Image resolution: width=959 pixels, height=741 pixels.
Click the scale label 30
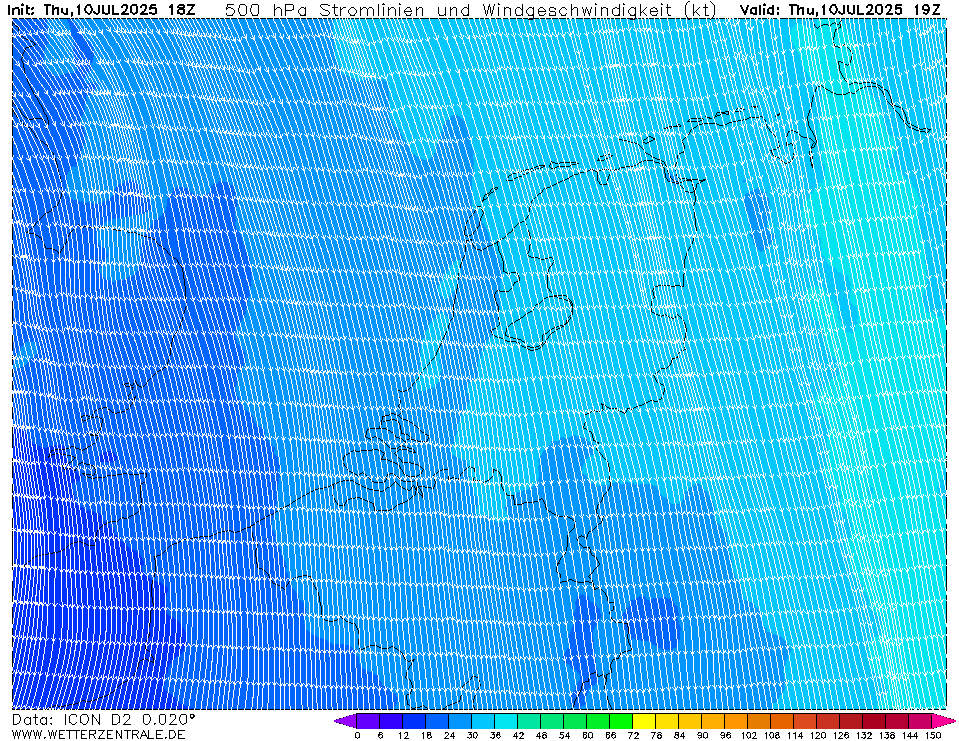[472, 735]
